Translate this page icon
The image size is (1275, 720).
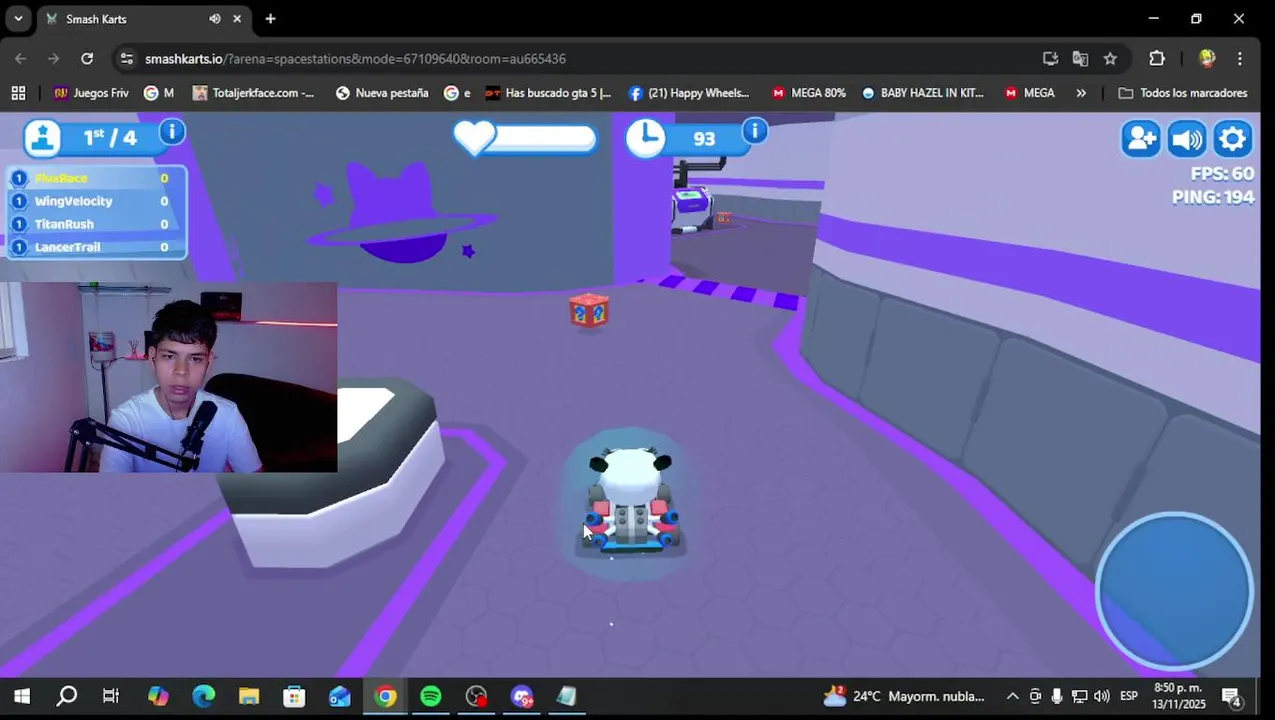click(1080, 59)
